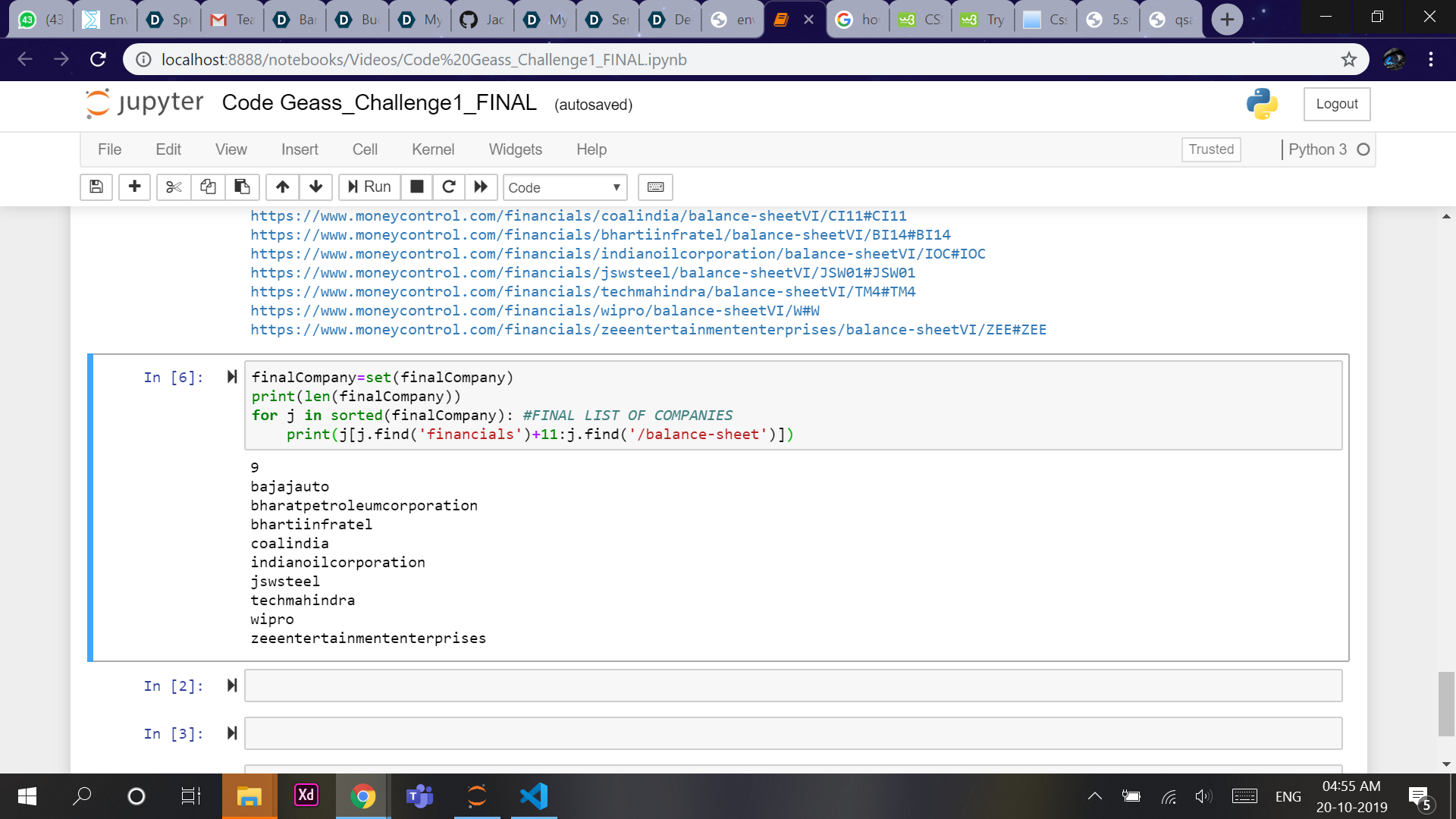Image resolution: width=1456 pixels, height=819 pixels.
Task: Restart kernel and run all fast-forward icon
Action: coord(481,187)
